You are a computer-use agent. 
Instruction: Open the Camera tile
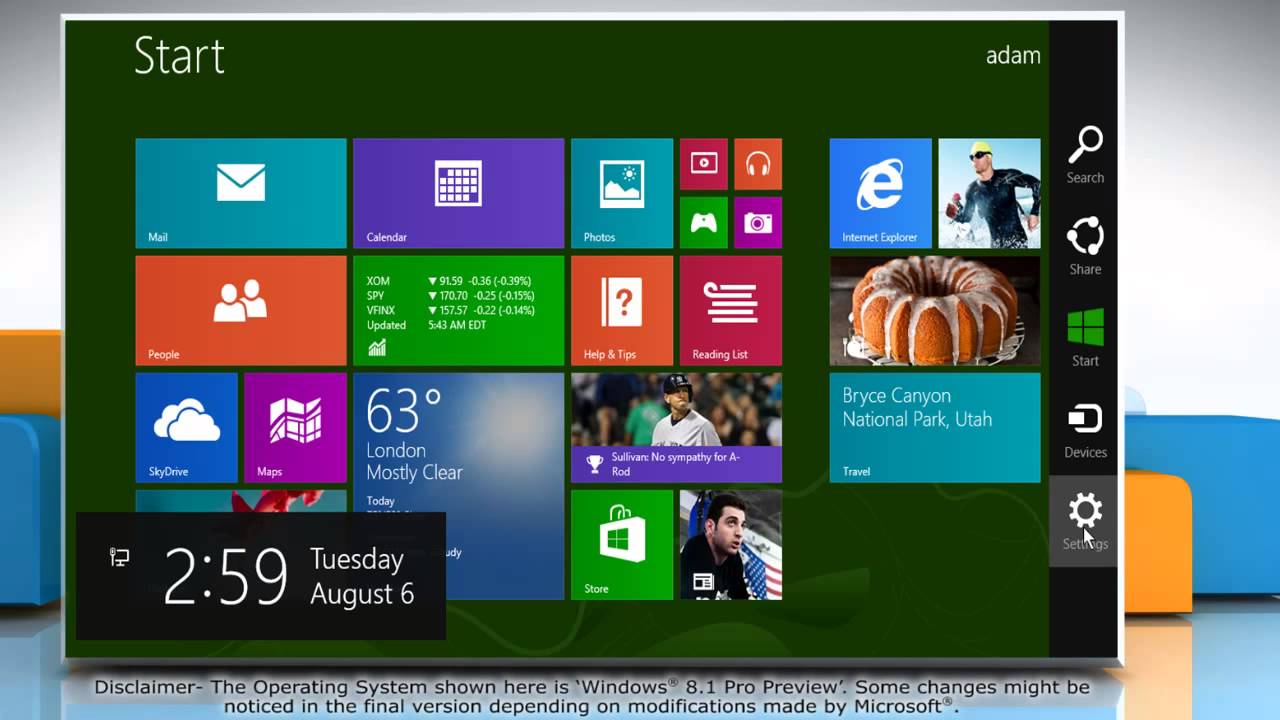click(758, 222)
